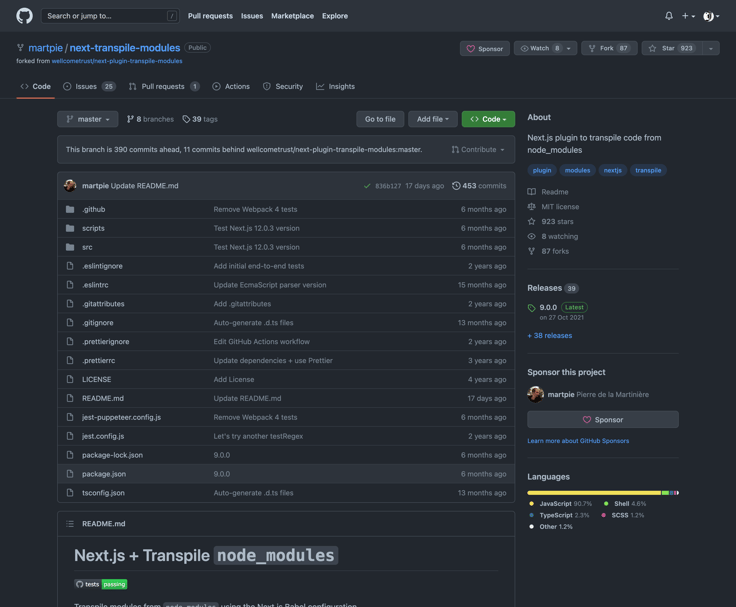Viewport: 736px width, 607px height.
Task: Switch to the Security tab
Action: (283, 86)
